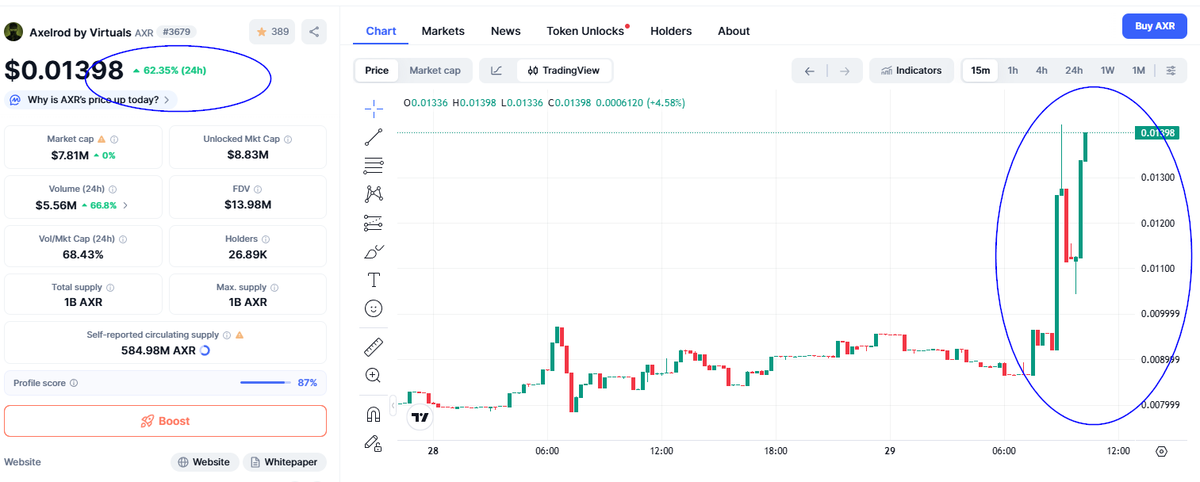Viewport: 1200px width, 482px height.
Task: Redo chart action with right arrow
Action: [x=844, y=71]
